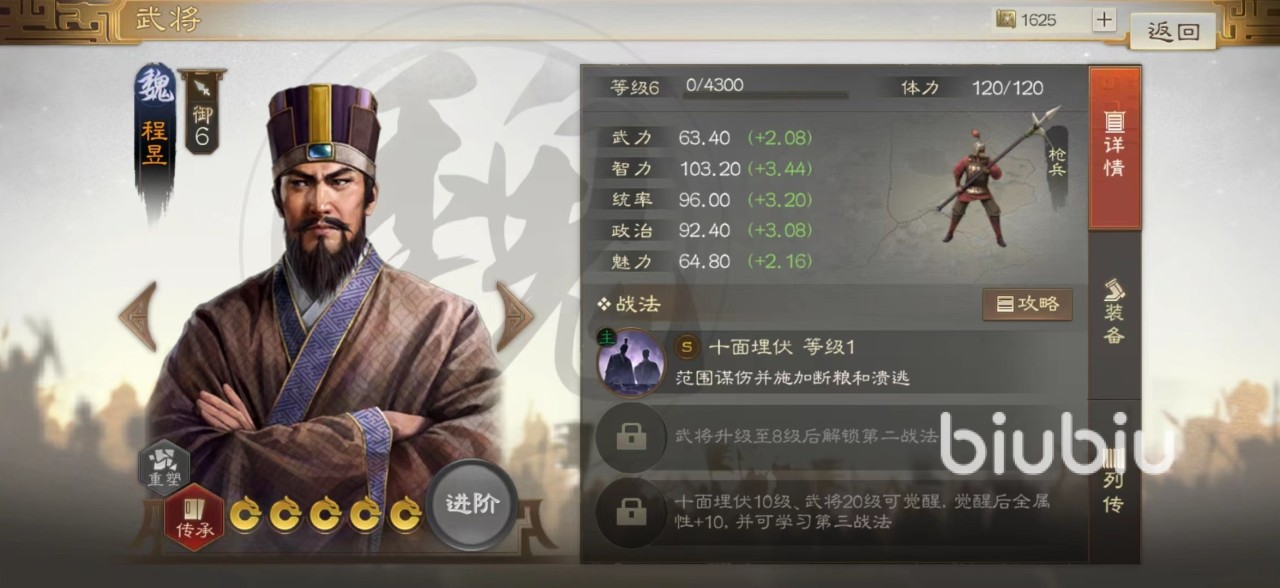This screenshot has width=1280, height=588.
Task: Open the 攻略 strategy guide button
Action: point(1027,304)
